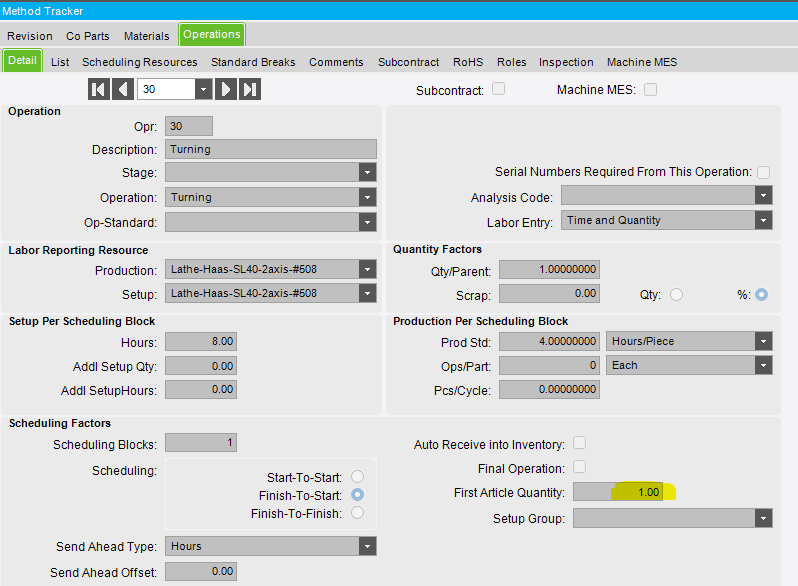
Task: Open the Ops/Part Each dropdown
Action: point(763,365)
